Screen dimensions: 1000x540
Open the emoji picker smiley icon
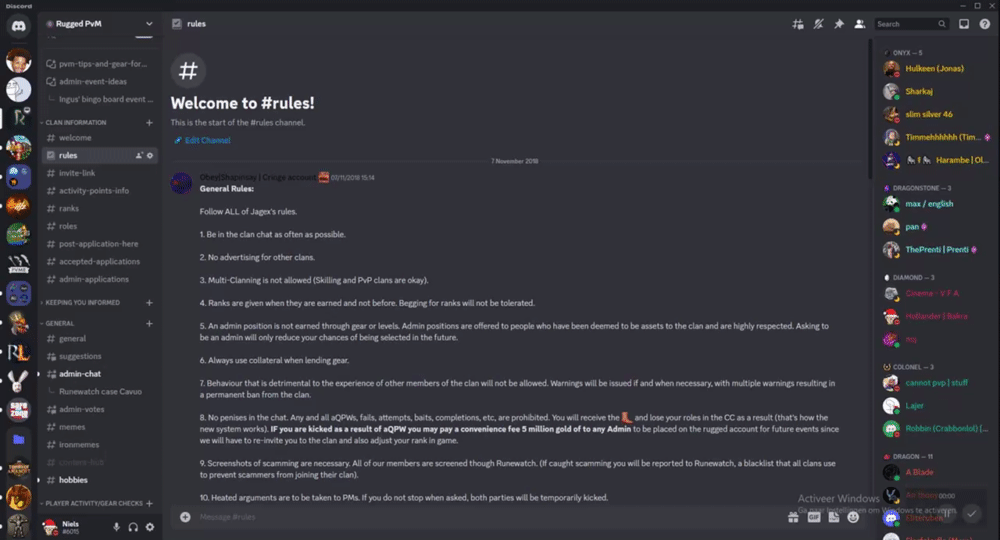click(x=853, y=517)
